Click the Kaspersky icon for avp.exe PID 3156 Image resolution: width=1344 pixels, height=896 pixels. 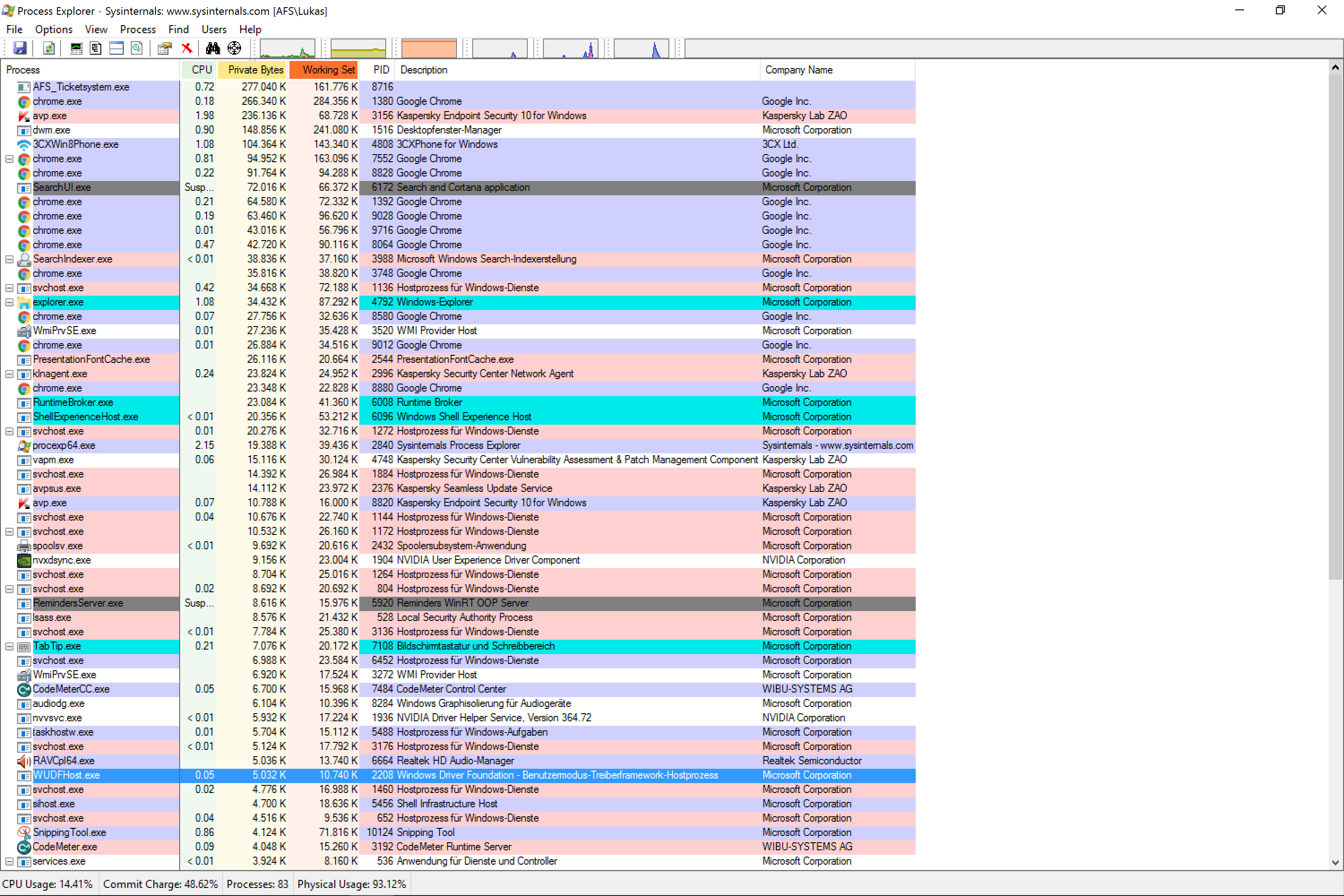(24, 116)
